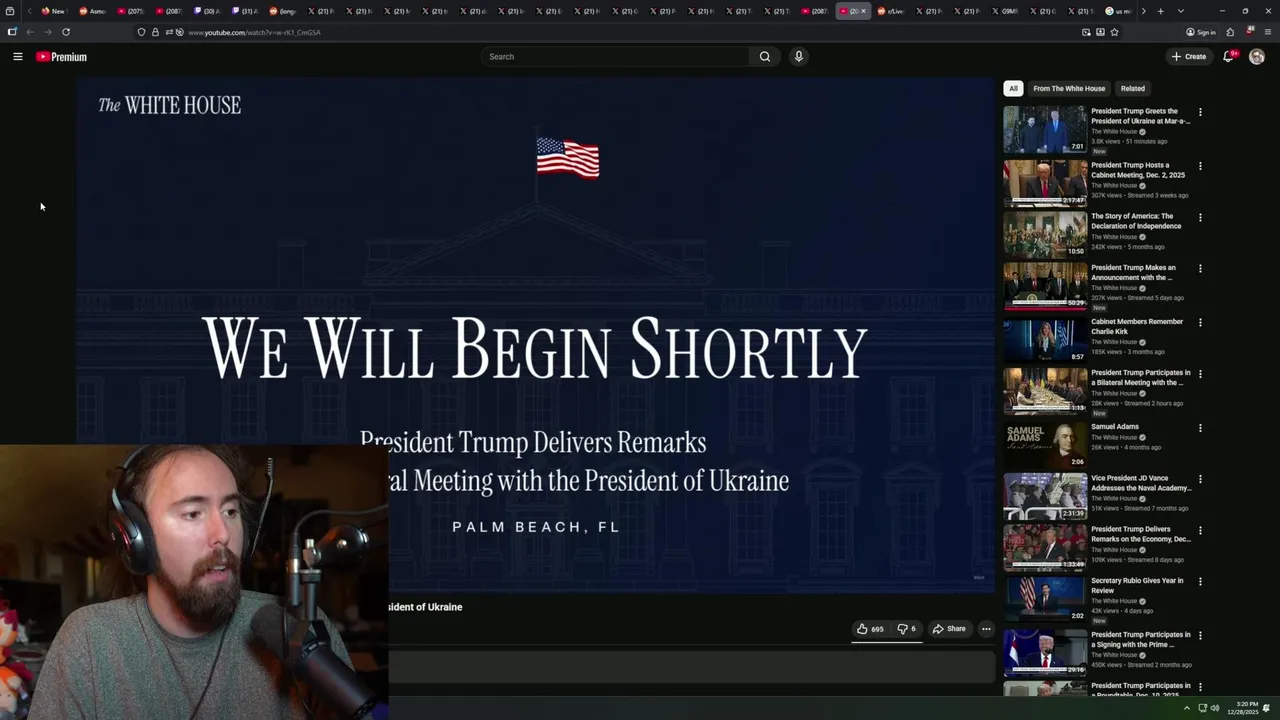This screenshot has width=1280, height=720.
Task: Click the Share button under the video
Action: pos(949,629)
